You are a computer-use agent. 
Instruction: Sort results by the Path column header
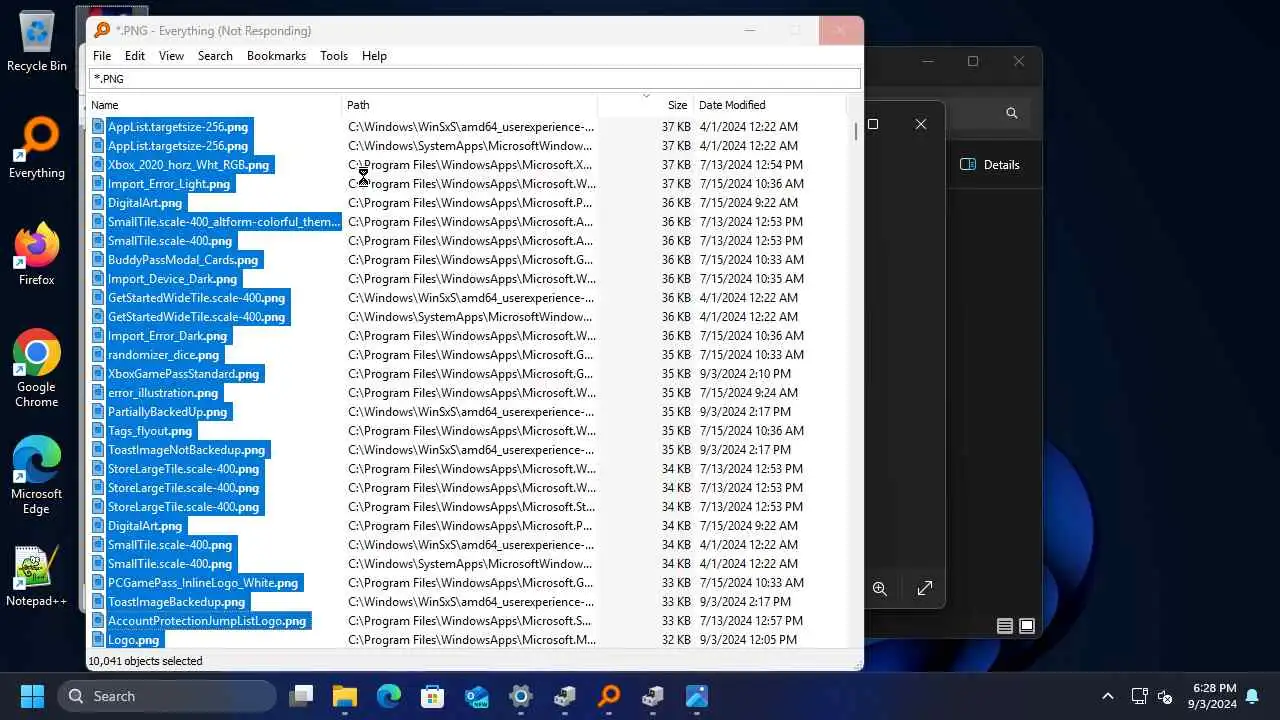click(x=470, y=105)
